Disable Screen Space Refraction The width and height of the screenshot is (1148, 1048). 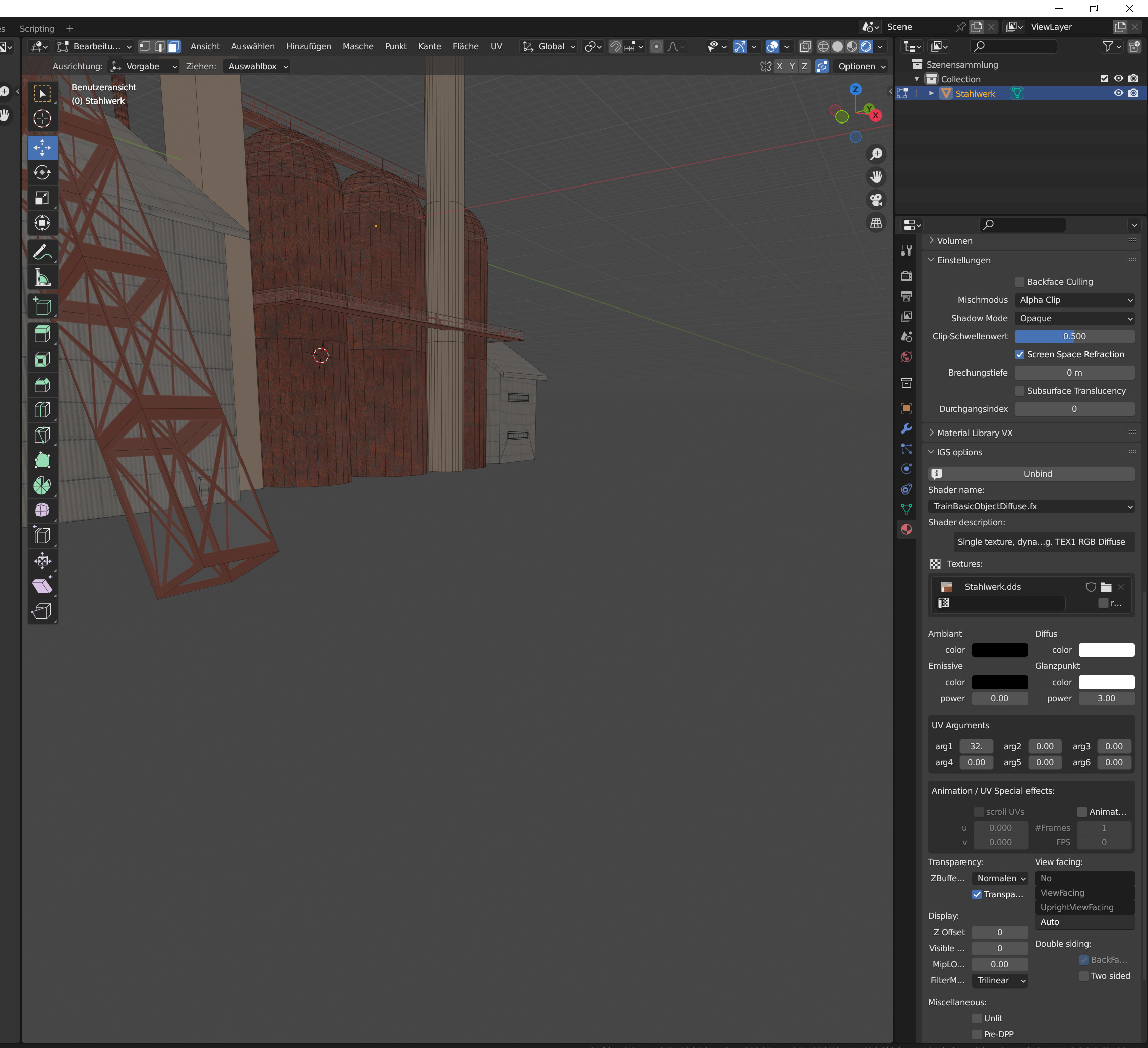coord(1019,355)
